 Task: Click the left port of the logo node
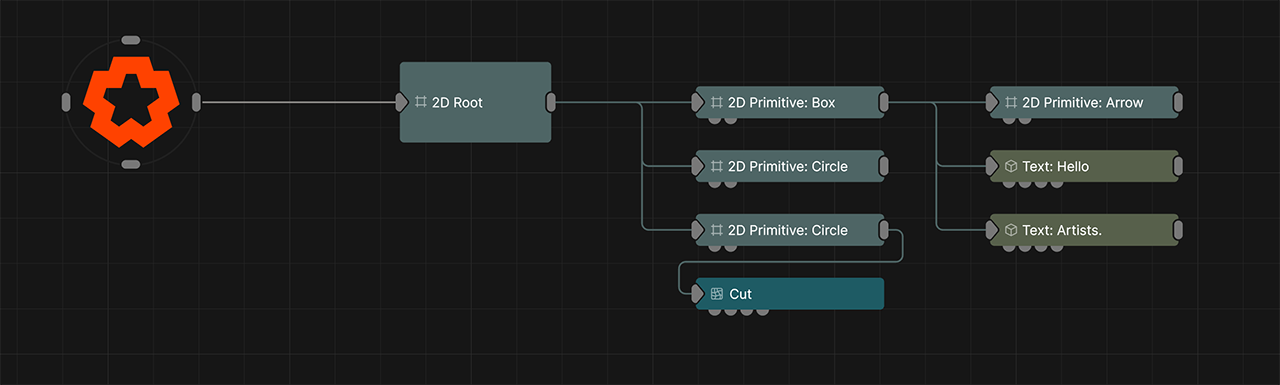tap(66, 102)
